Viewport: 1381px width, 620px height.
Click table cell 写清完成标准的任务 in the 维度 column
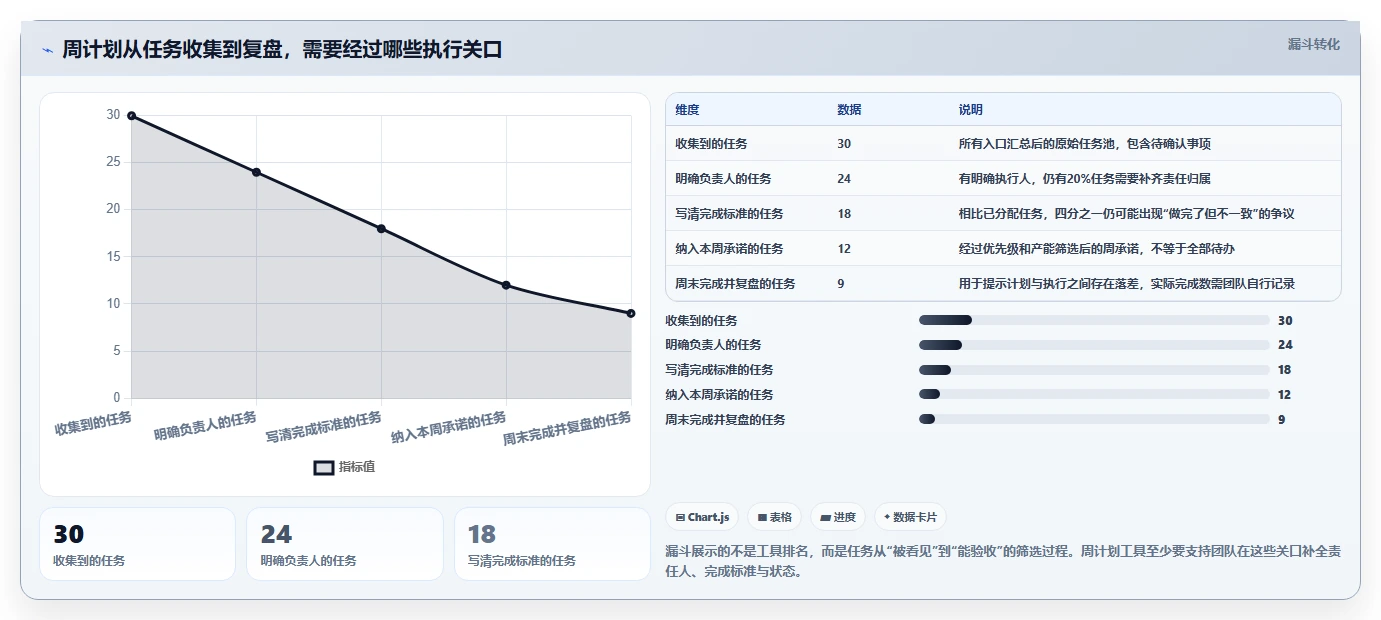(x=729, y=214)
